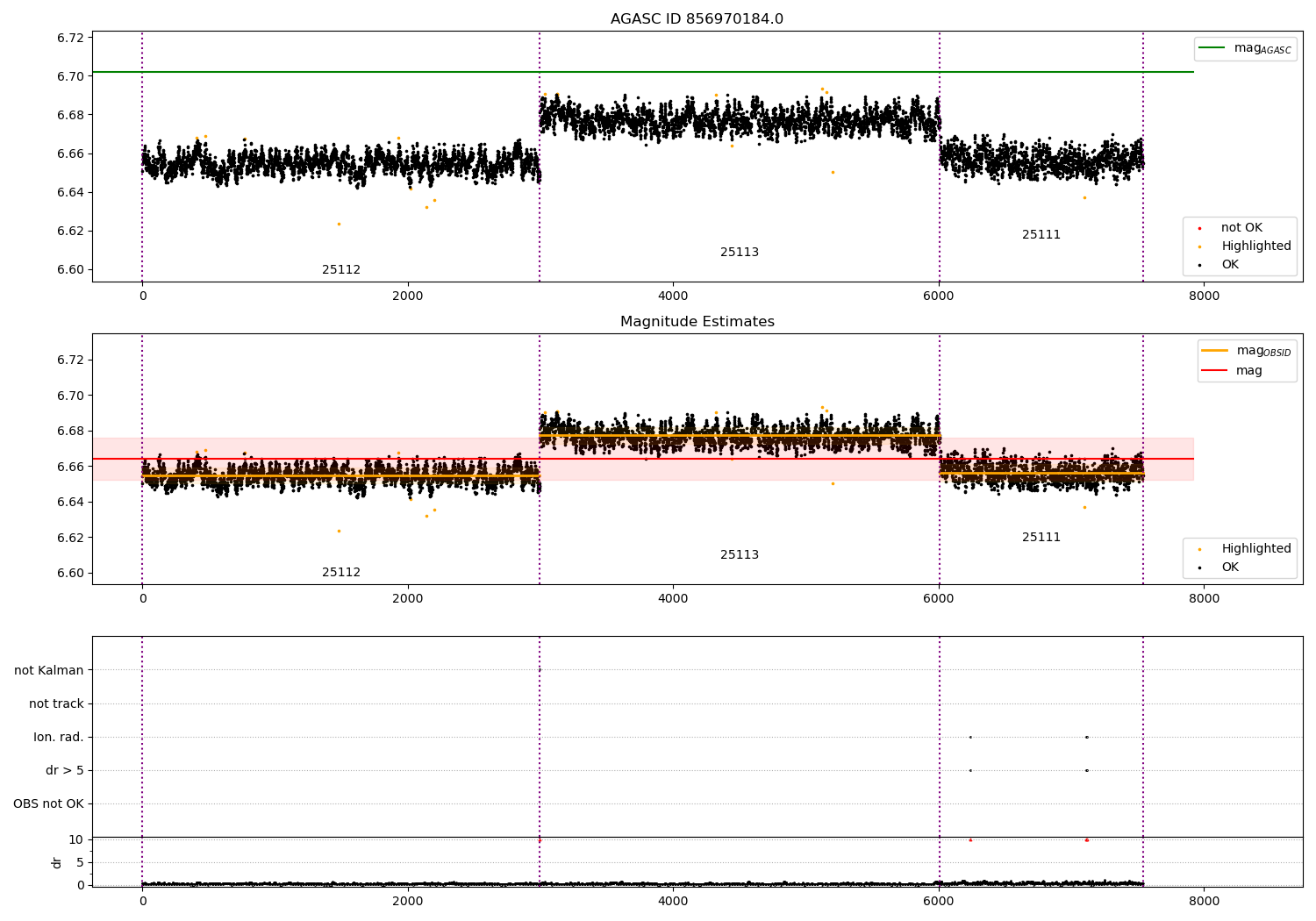Click x-tick 6000 under the bottom plot
This screenshot has height=921, width=1316.
tap(939, 901)
